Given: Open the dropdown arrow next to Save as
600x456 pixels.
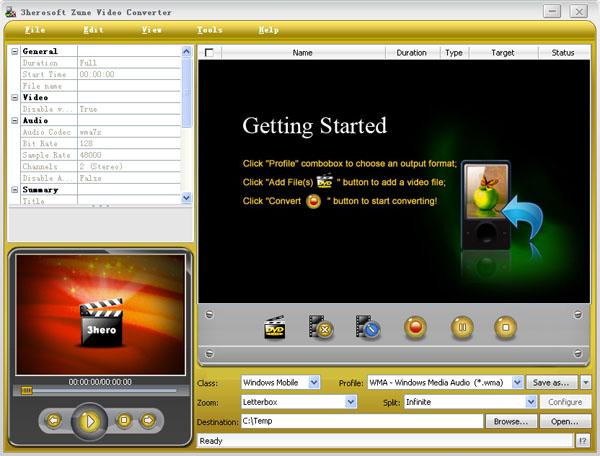Looking at the screenshot, I should [x=585, y=382].
